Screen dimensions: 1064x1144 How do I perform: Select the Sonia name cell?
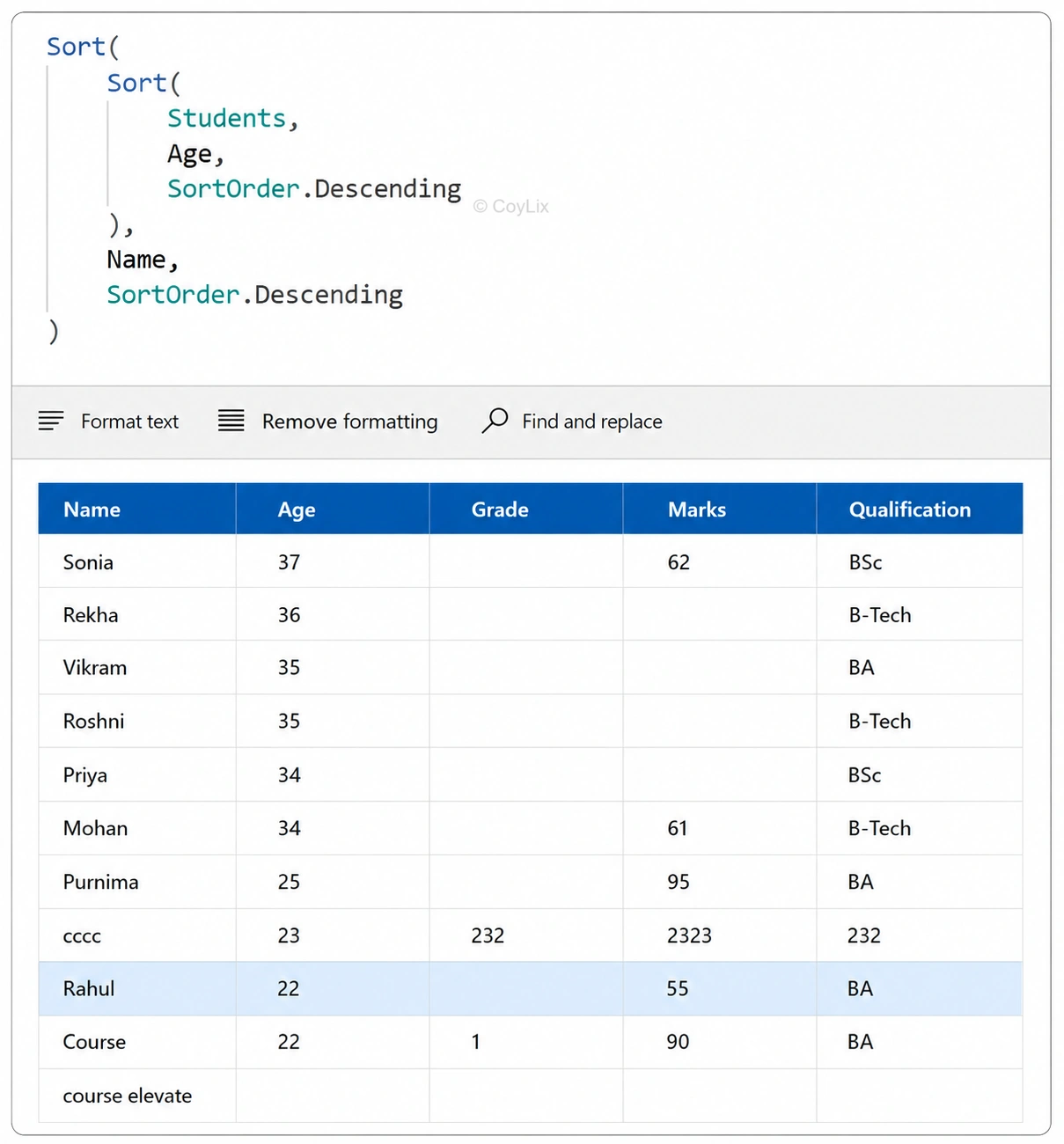click(137, 561)
